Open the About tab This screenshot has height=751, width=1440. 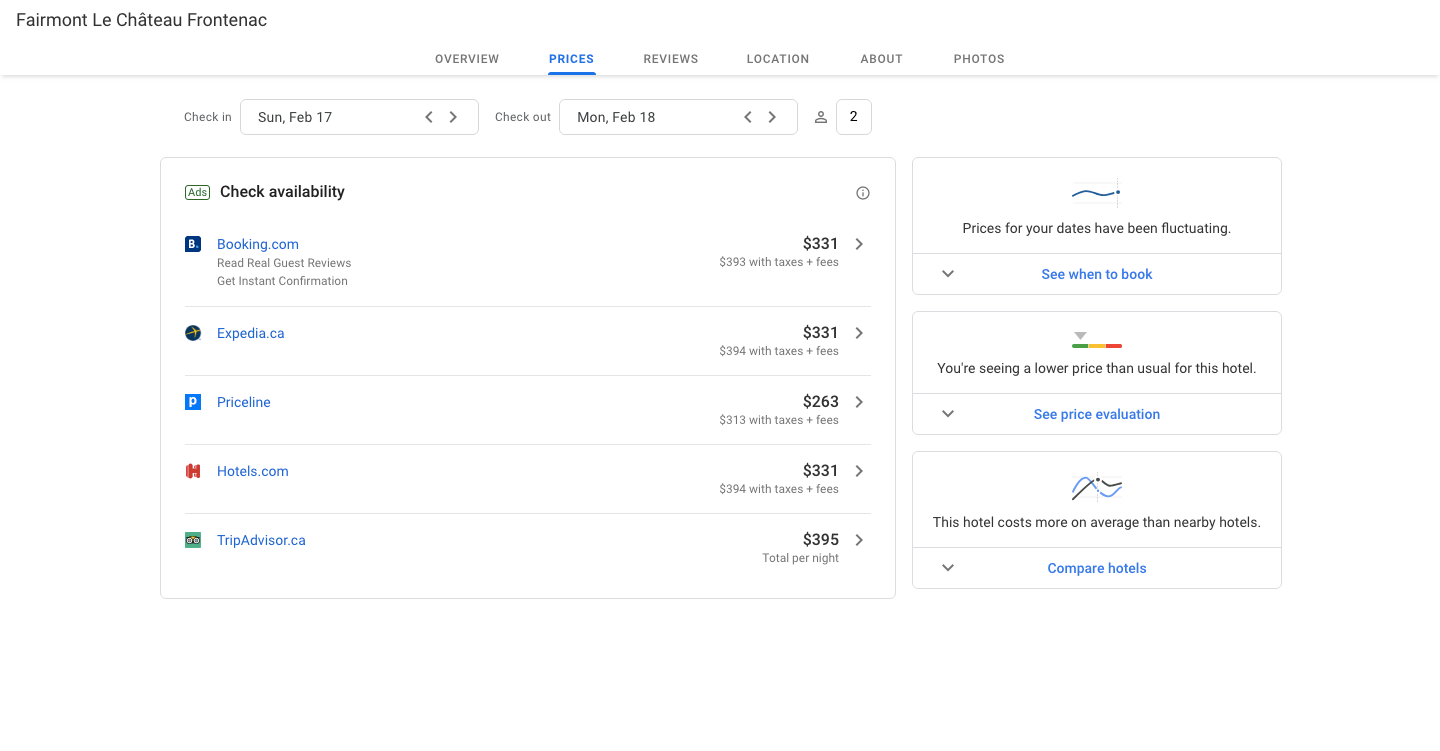(882, 59)
